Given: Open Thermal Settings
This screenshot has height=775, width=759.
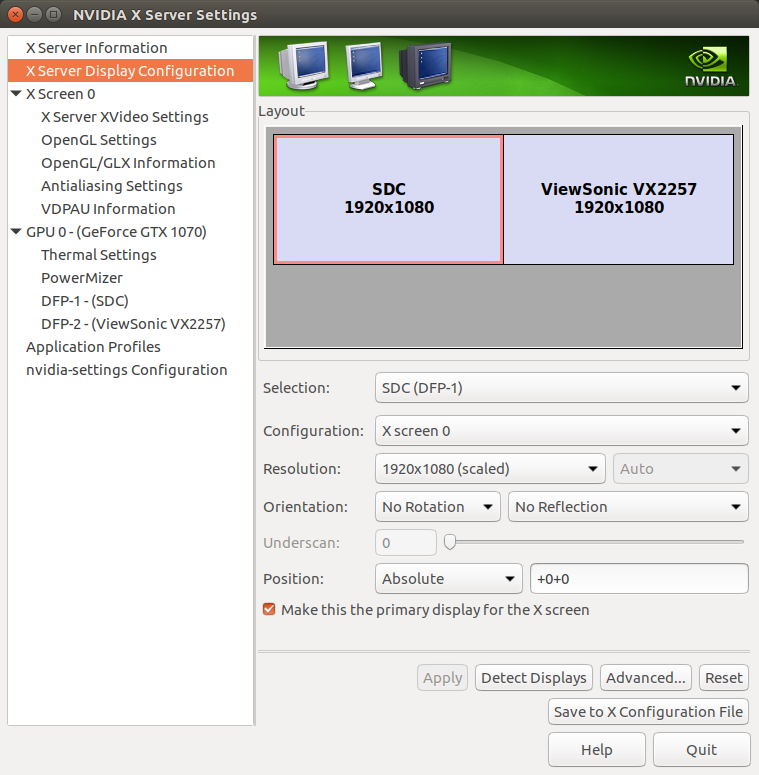Looking at the screenshot, I should pos(99,255).
